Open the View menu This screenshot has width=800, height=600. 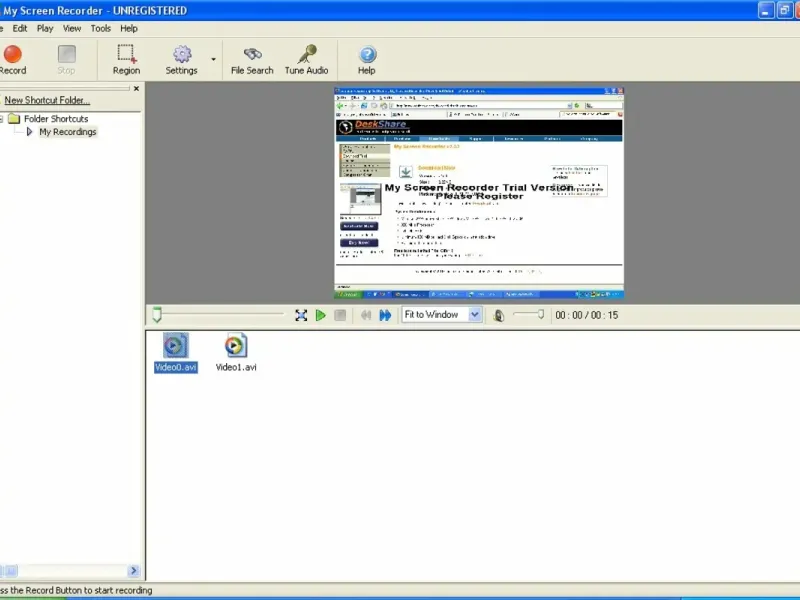[x=72, y=29]
